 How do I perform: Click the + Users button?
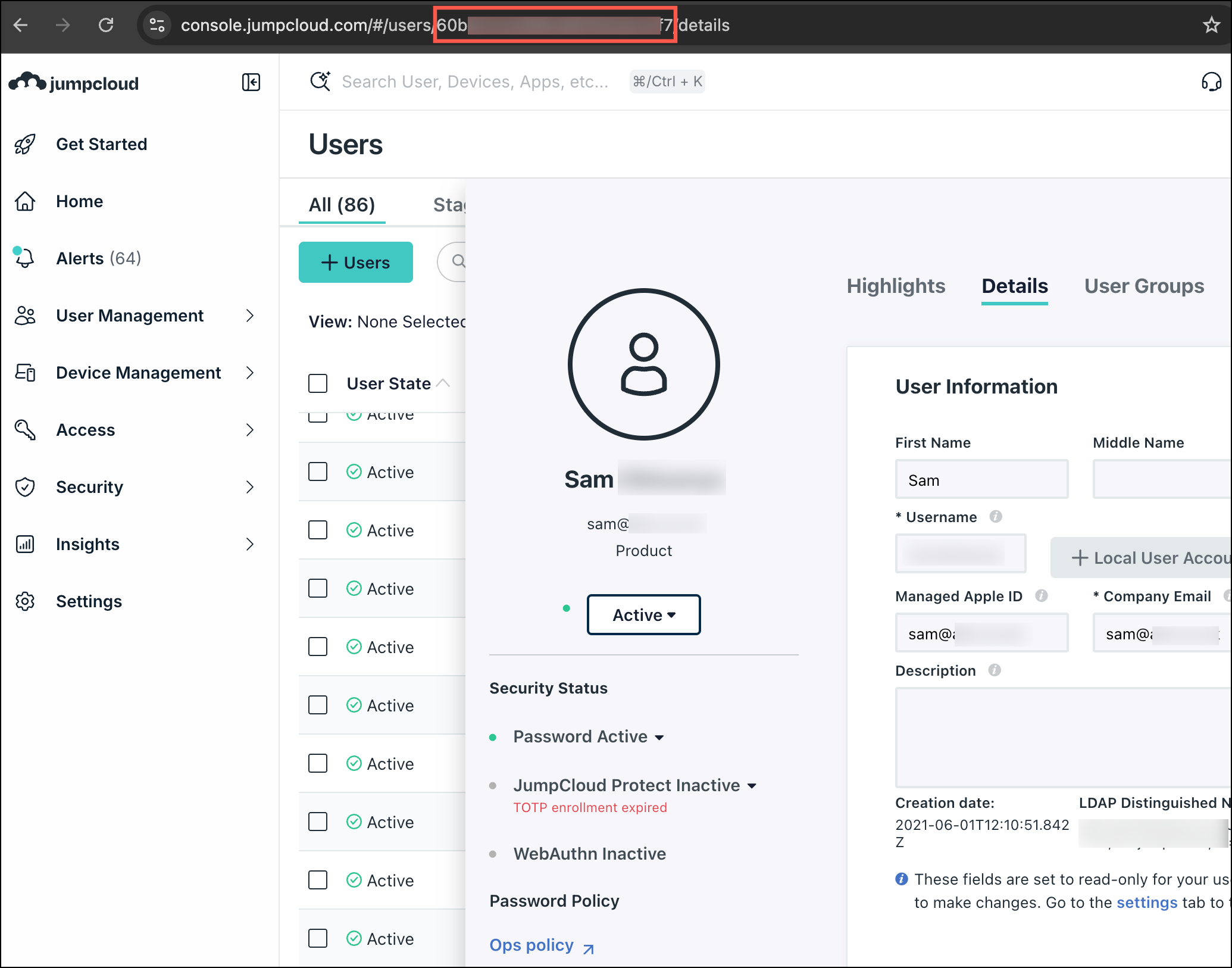(x=355, y=262)
